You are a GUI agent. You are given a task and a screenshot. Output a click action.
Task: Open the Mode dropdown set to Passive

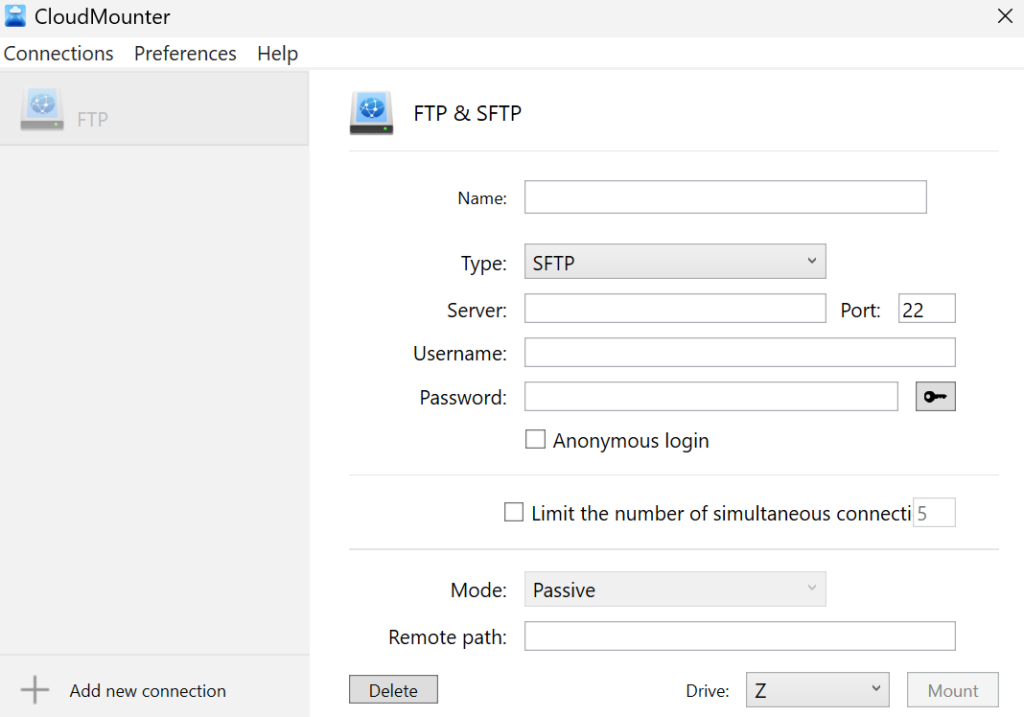675,590
